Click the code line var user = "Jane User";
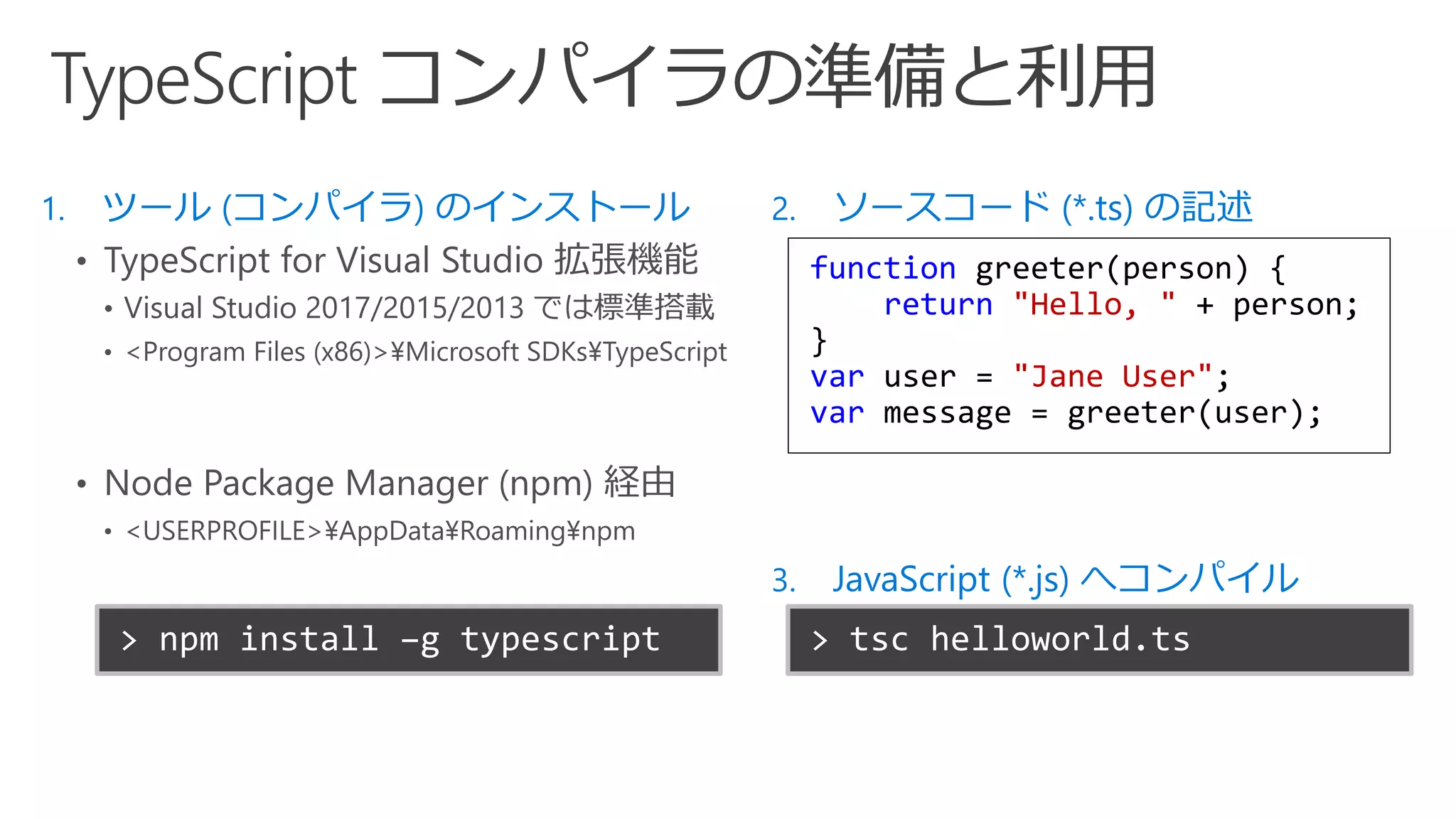The width and height of the screenshot is (1456, 819). pyautogui.click(x=1019, y=377)
